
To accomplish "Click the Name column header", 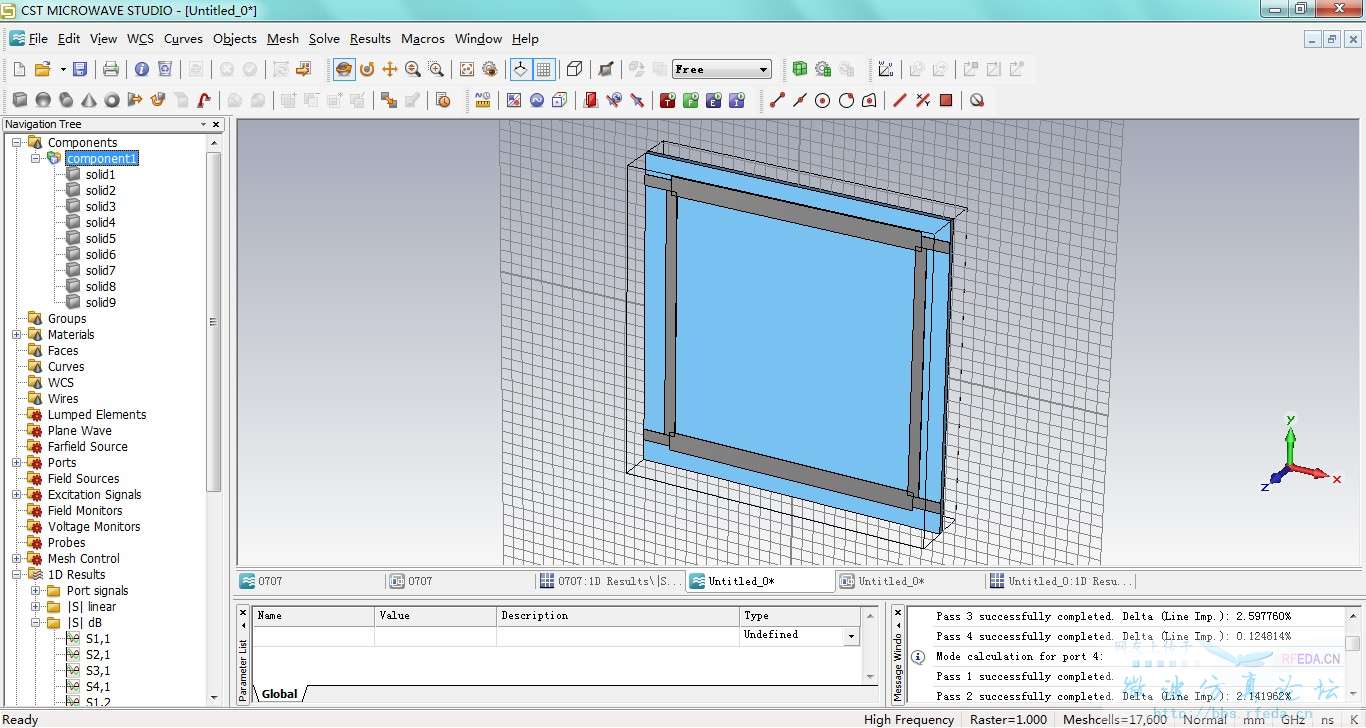I will click(314, 616).
